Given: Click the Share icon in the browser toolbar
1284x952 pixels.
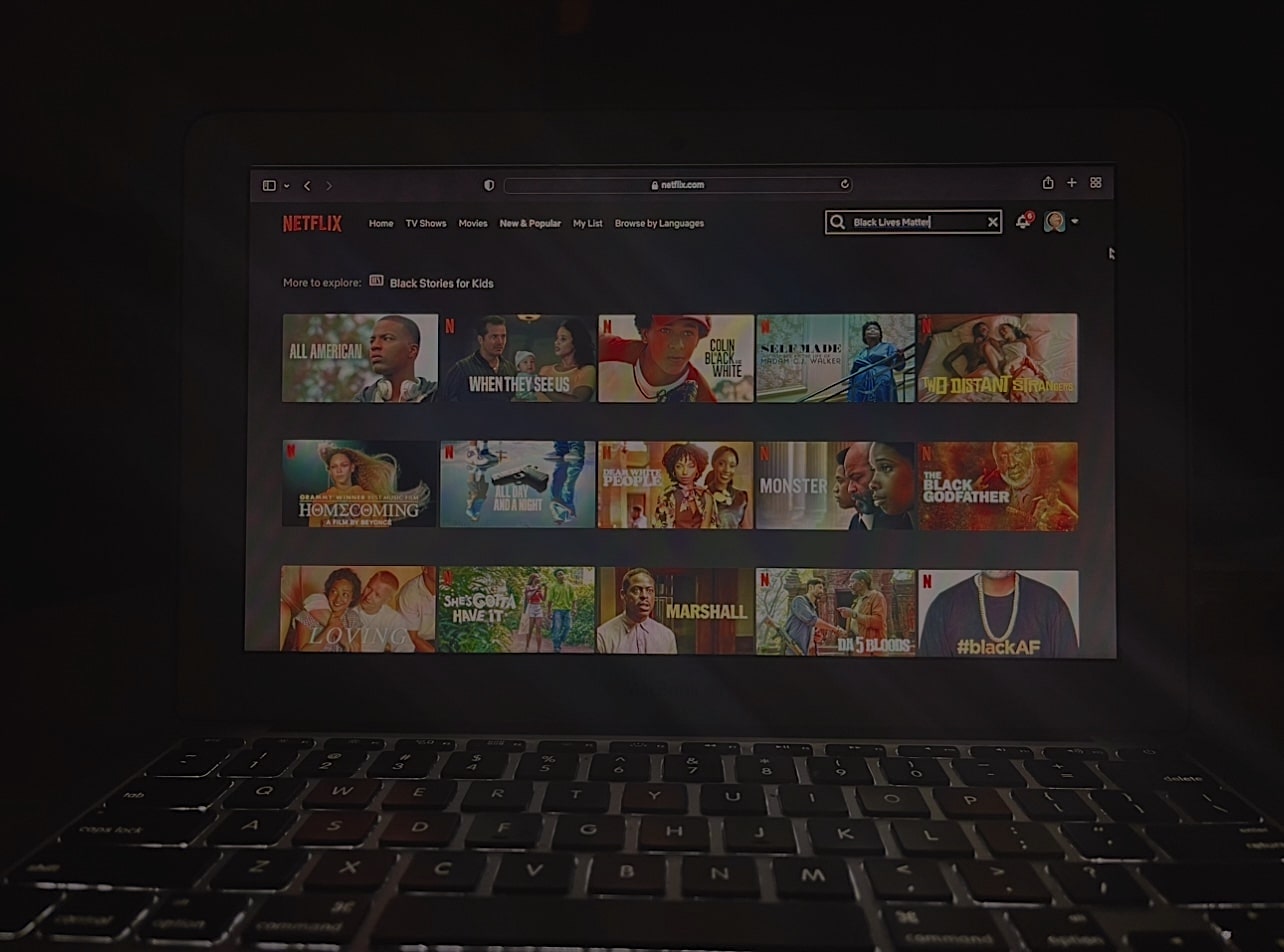Looking at the screenshot, I should coord(1047,183).
